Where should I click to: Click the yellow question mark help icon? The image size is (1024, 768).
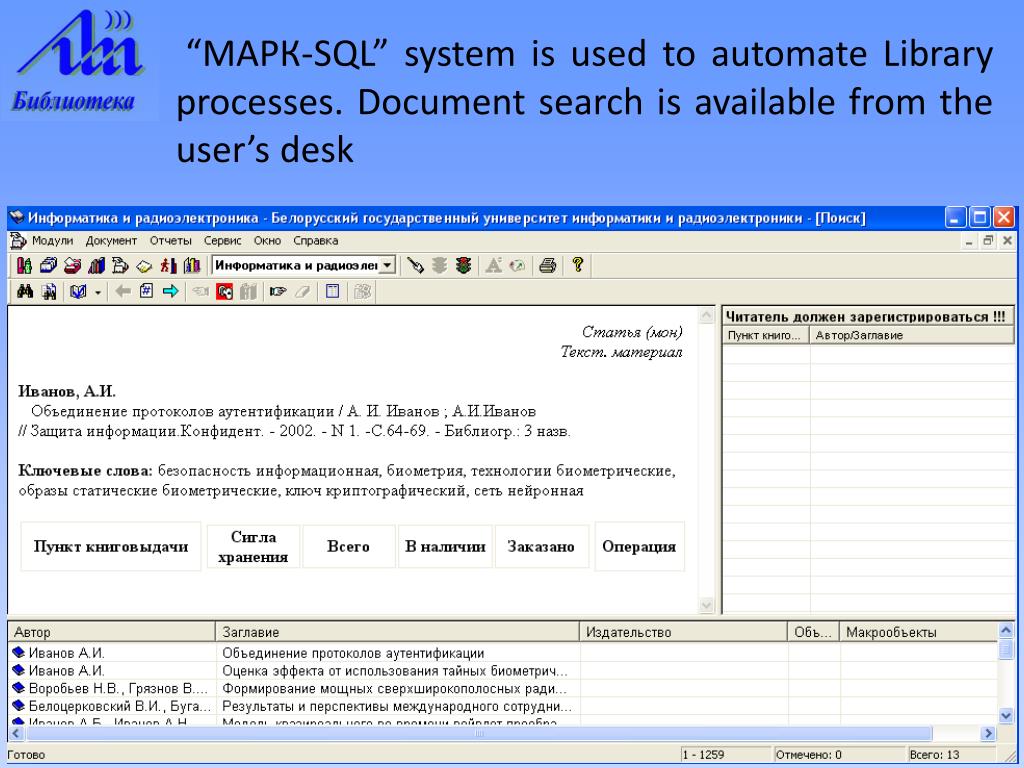click(x=577, y=266)
